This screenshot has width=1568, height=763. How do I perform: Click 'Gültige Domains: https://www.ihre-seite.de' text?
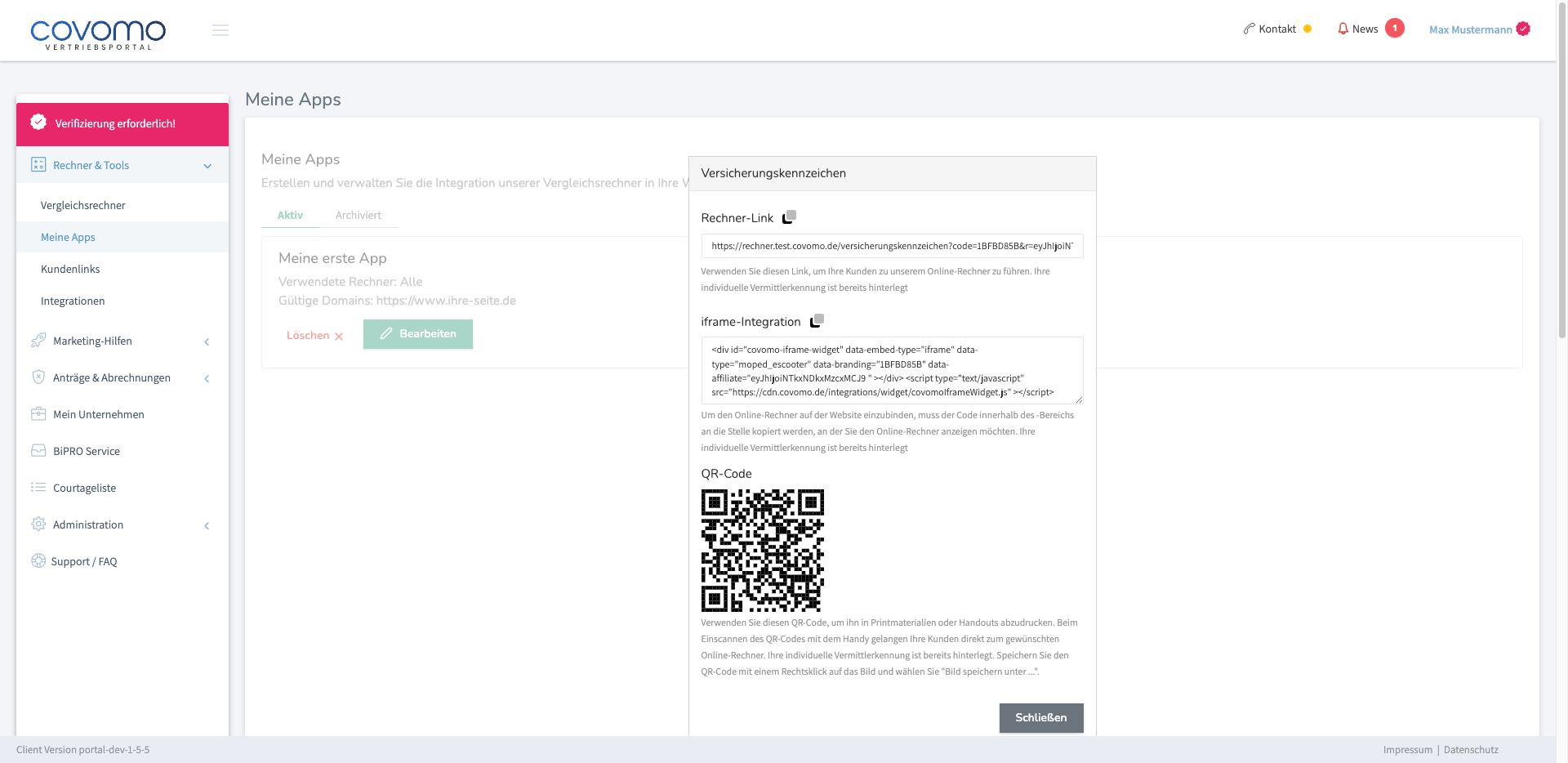tap(397, 301)
